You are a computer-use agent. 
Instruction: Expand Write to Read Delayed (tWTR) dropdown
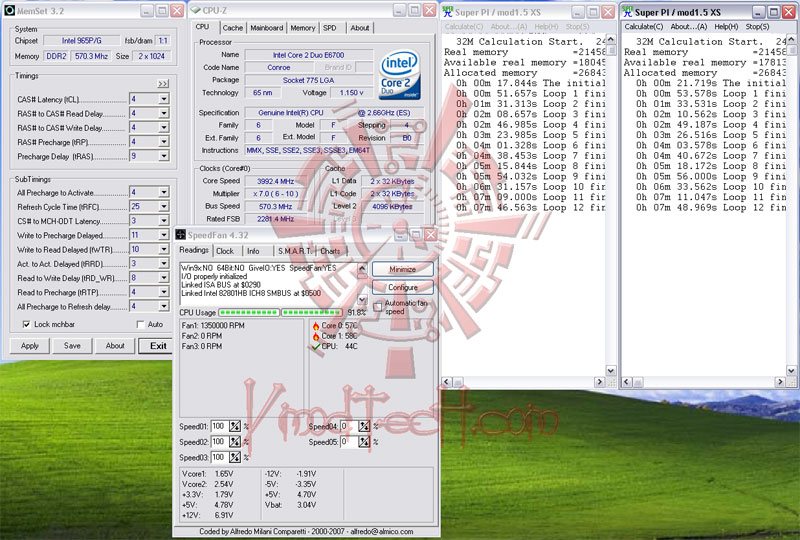click(163, 250)
